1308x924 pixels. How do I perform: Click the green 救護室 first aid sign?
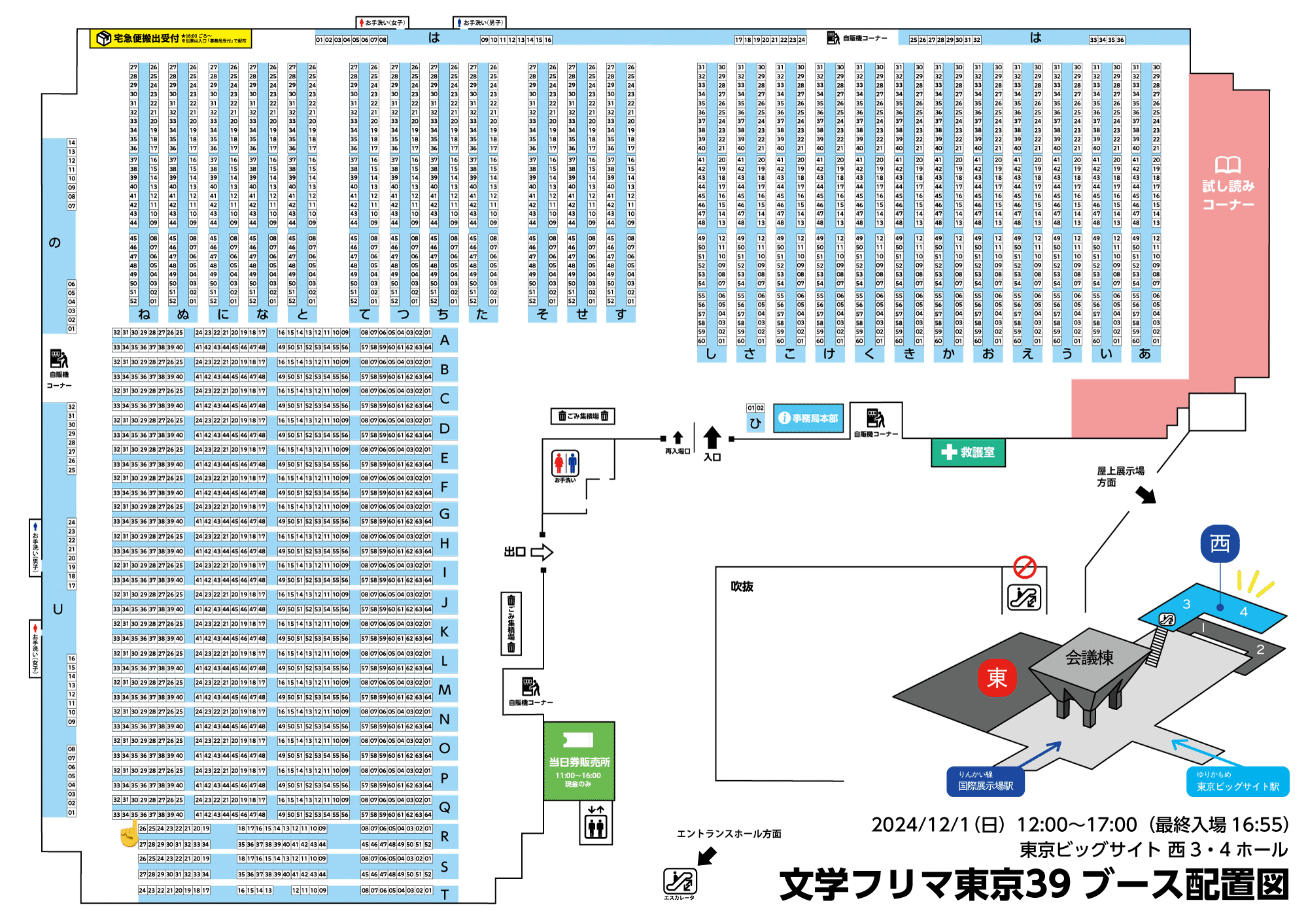click(968, 453)
